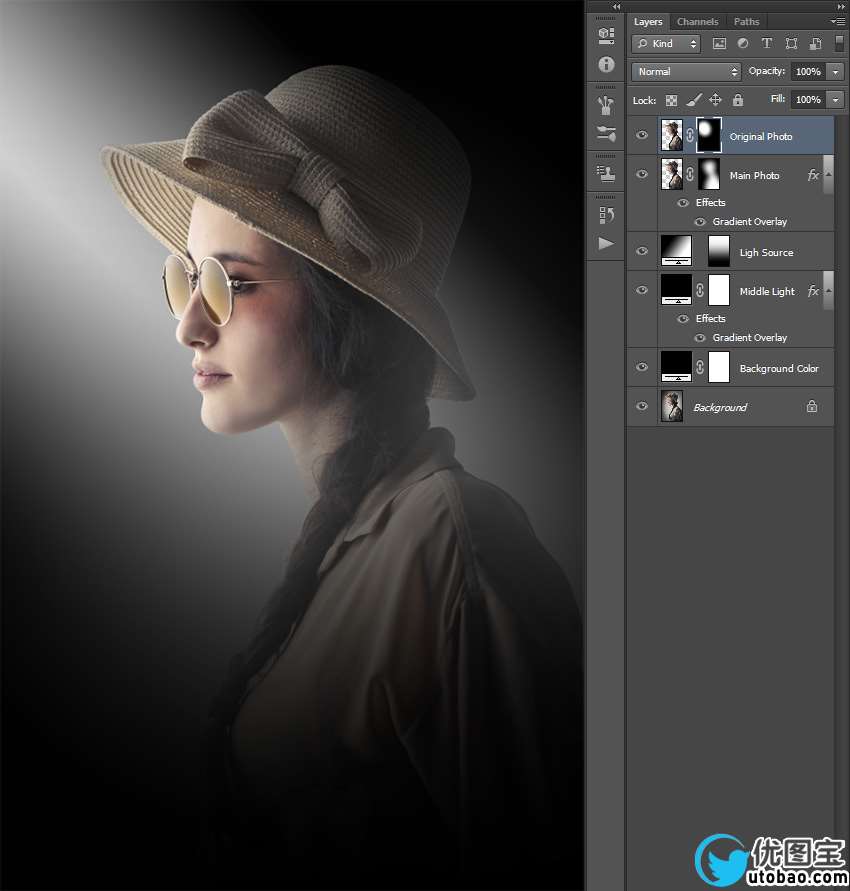
Task: Open the Fill slider dropdown arrow
Action: 835,99
